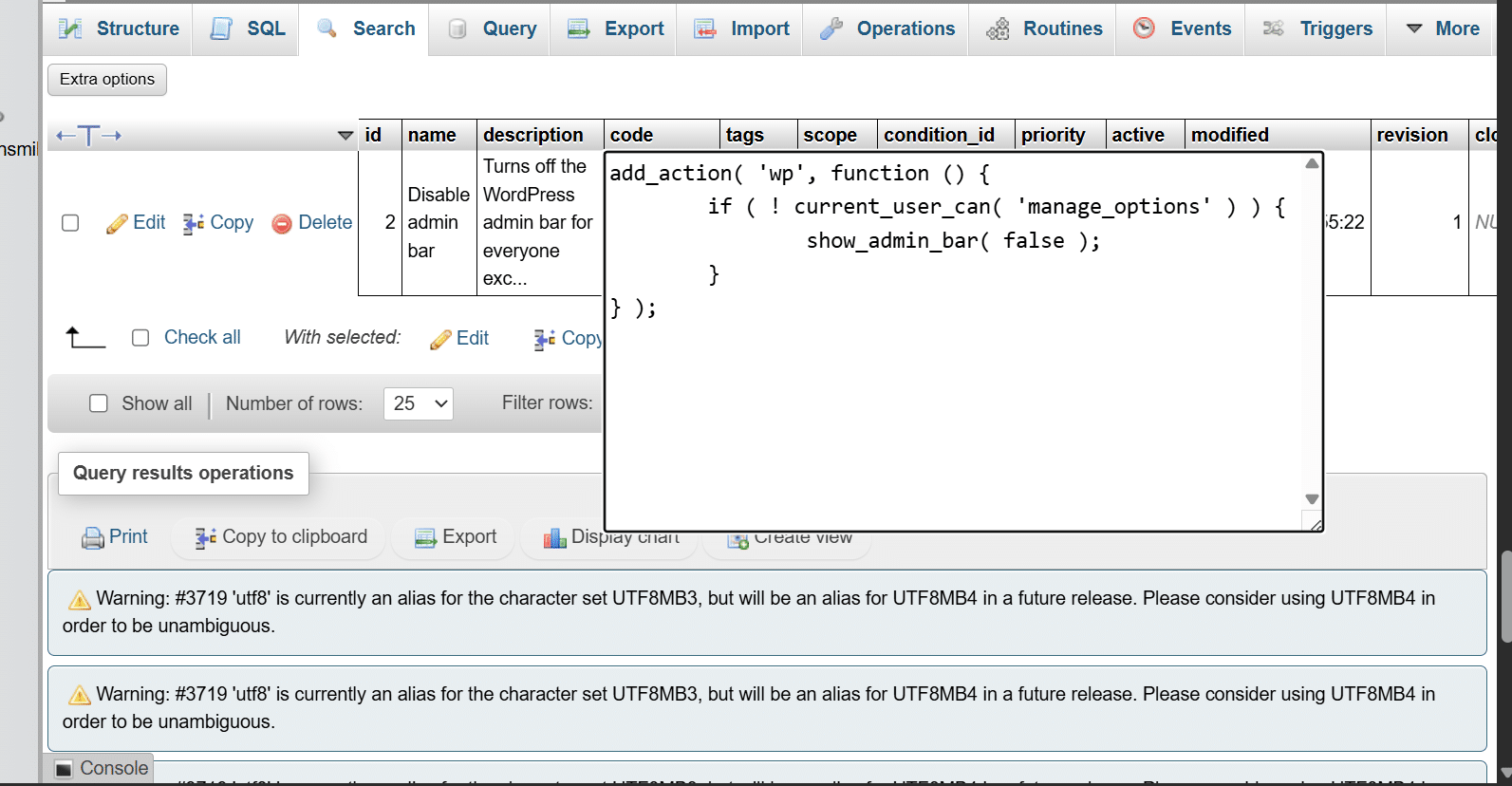Image resolution: width=1512 pixels, height=786 pixels.
Task: Click the code textarea scroll up arrow
Action: click(x=1312, y=163)
